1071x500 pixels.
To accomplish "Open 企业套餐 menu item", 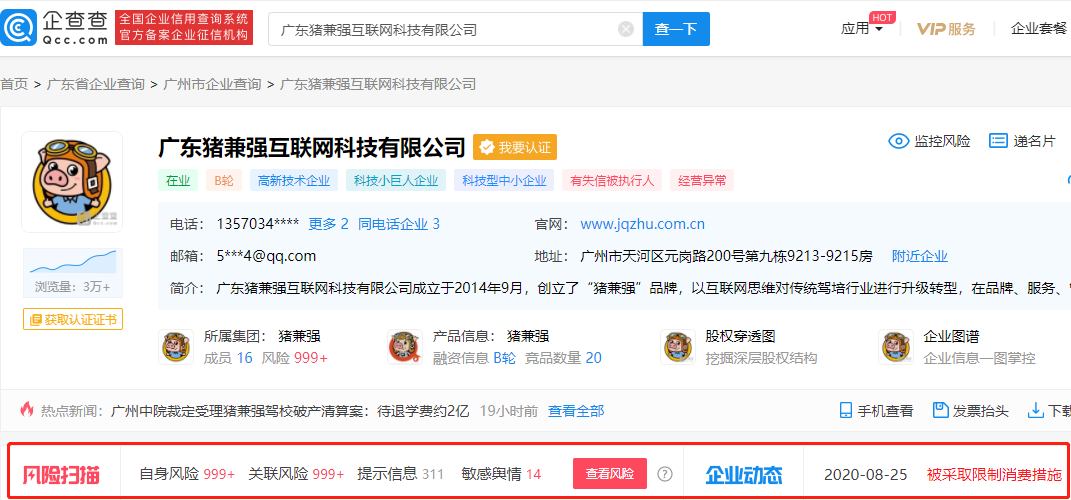I will 1038,29.
